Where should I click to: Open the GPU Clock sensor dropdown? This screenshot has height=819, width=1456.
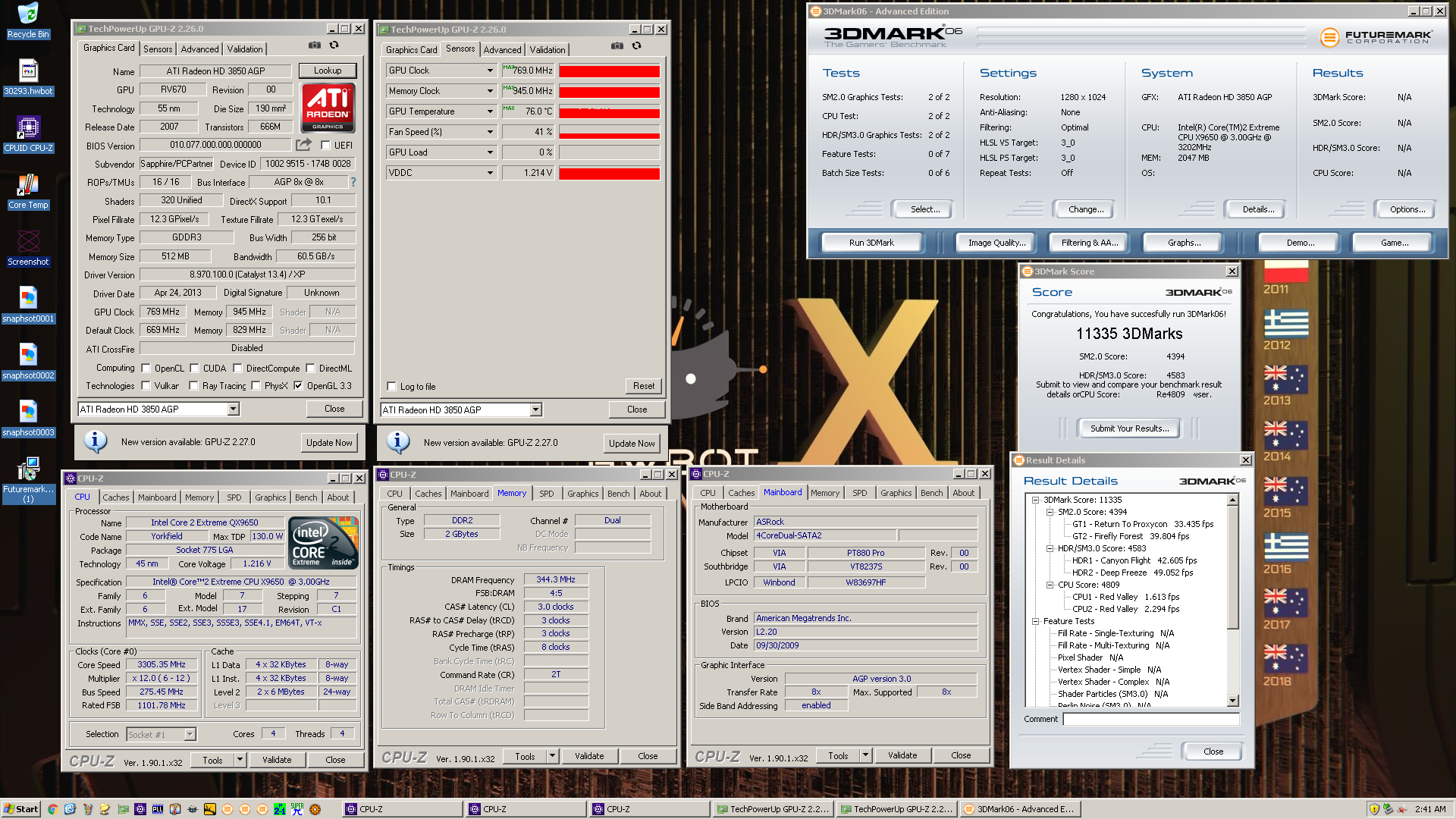point(490,71)
